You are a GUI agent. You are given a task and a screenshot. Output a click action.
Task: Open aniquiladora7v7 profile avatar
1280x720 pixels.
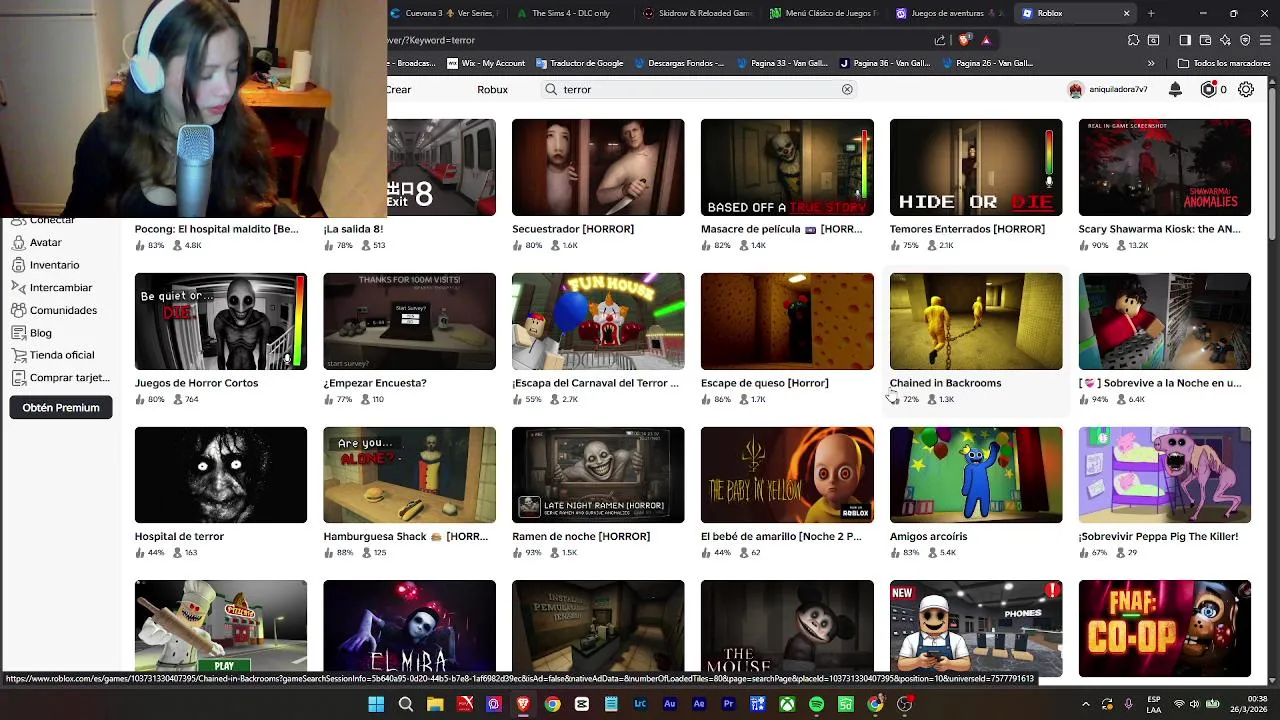click(1076, 89)
